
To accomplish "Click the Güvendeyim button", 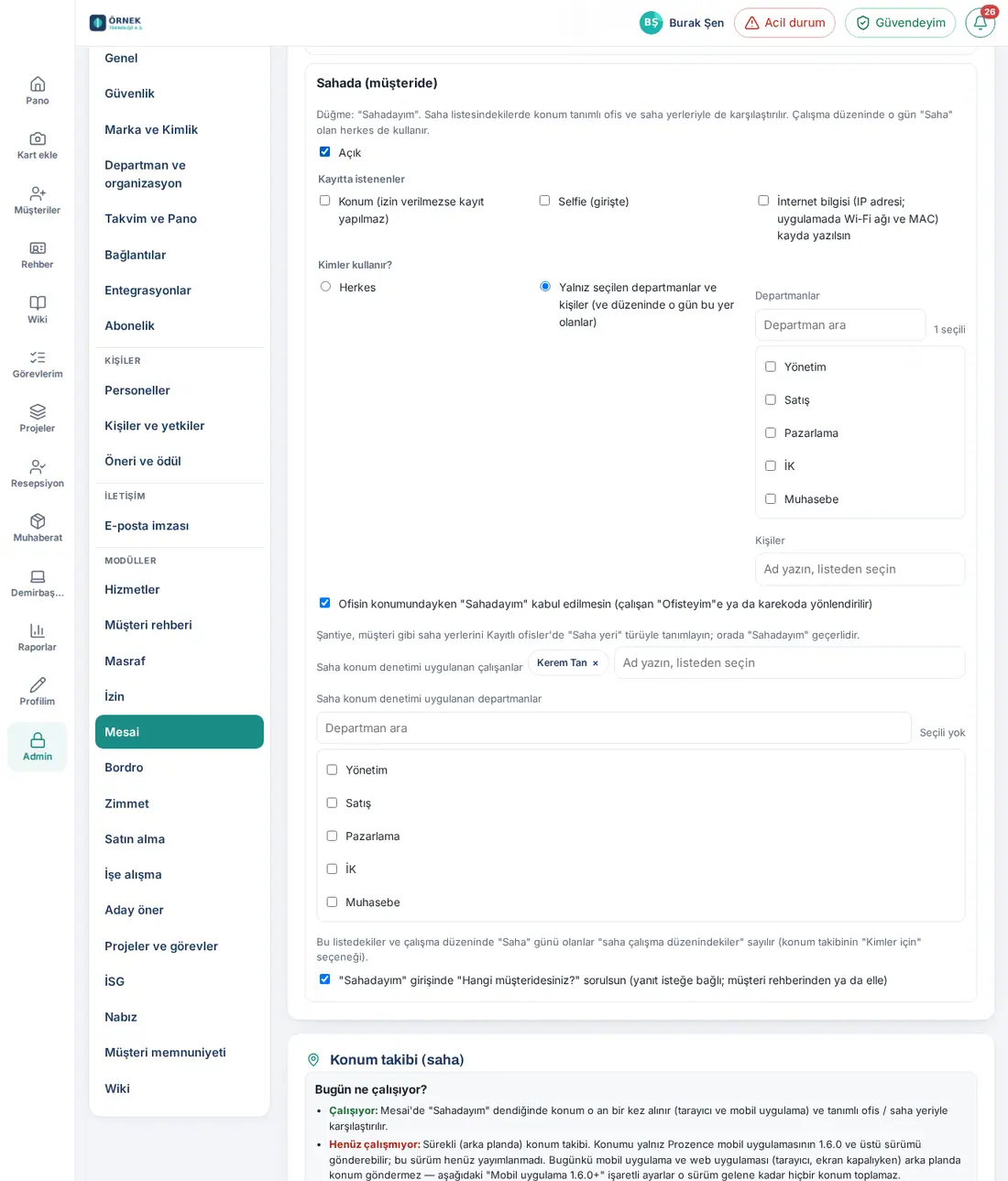I will [900, 23].
